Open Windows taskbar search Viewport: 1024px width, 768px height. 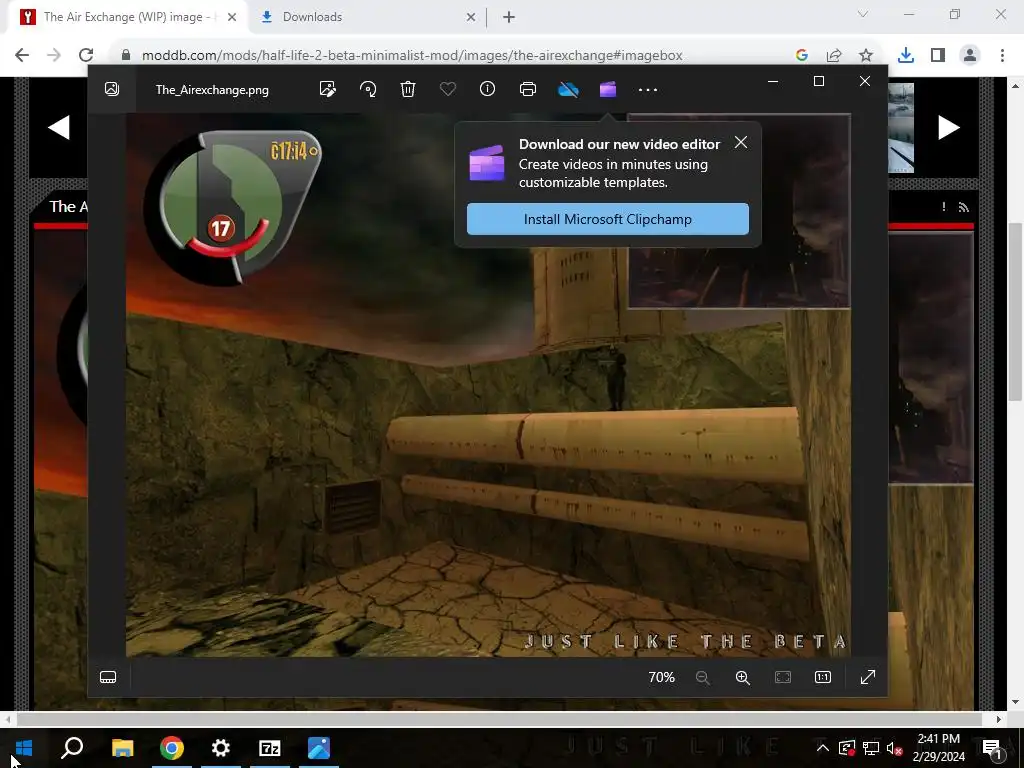pos(72,748)
